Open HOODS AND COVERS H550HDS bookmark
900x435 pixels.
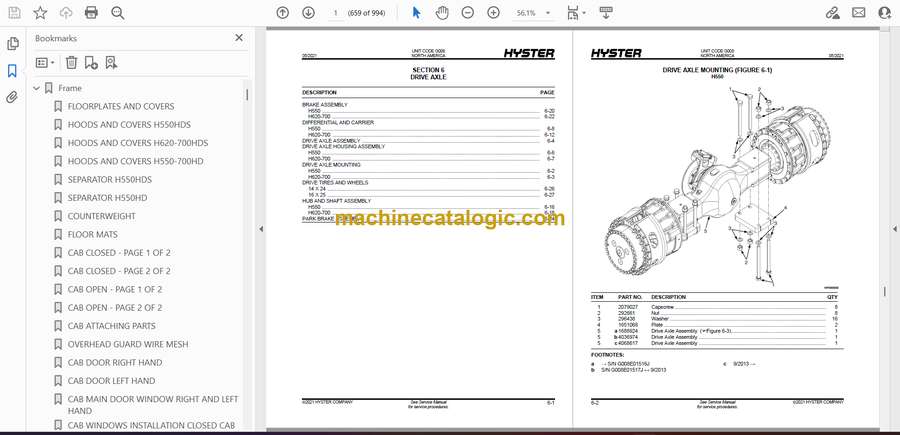pos(129,125)
